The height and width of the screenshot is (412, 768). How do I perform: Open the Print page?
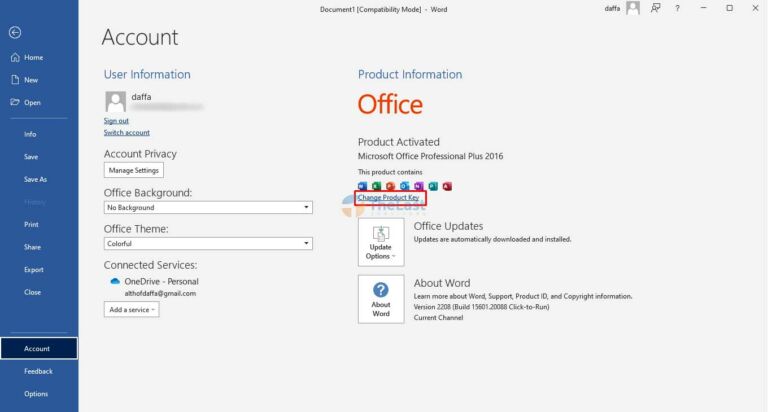tap(31, 224)
